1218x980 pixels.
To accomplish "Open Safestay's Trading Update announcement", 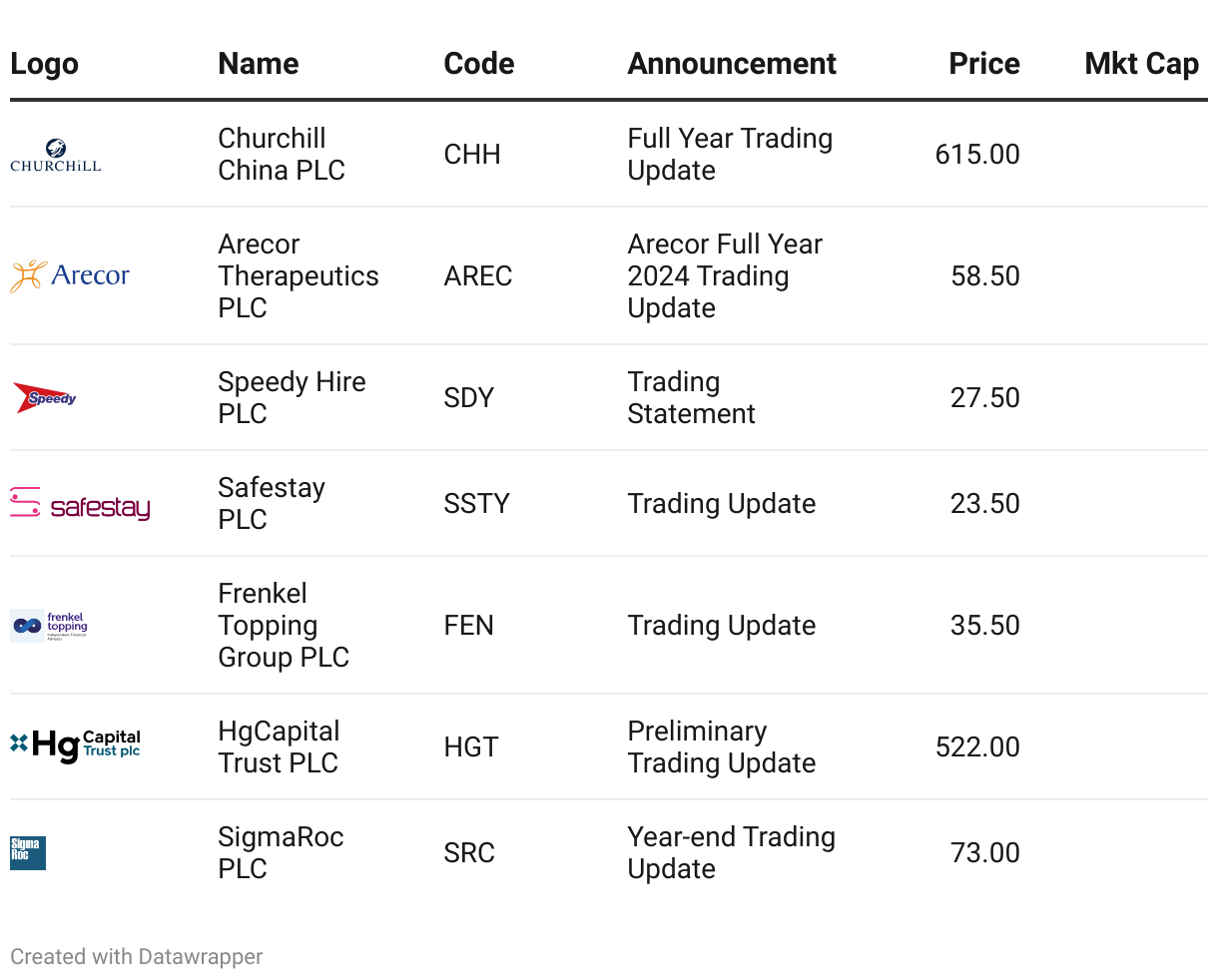I will tap(722, 504).
